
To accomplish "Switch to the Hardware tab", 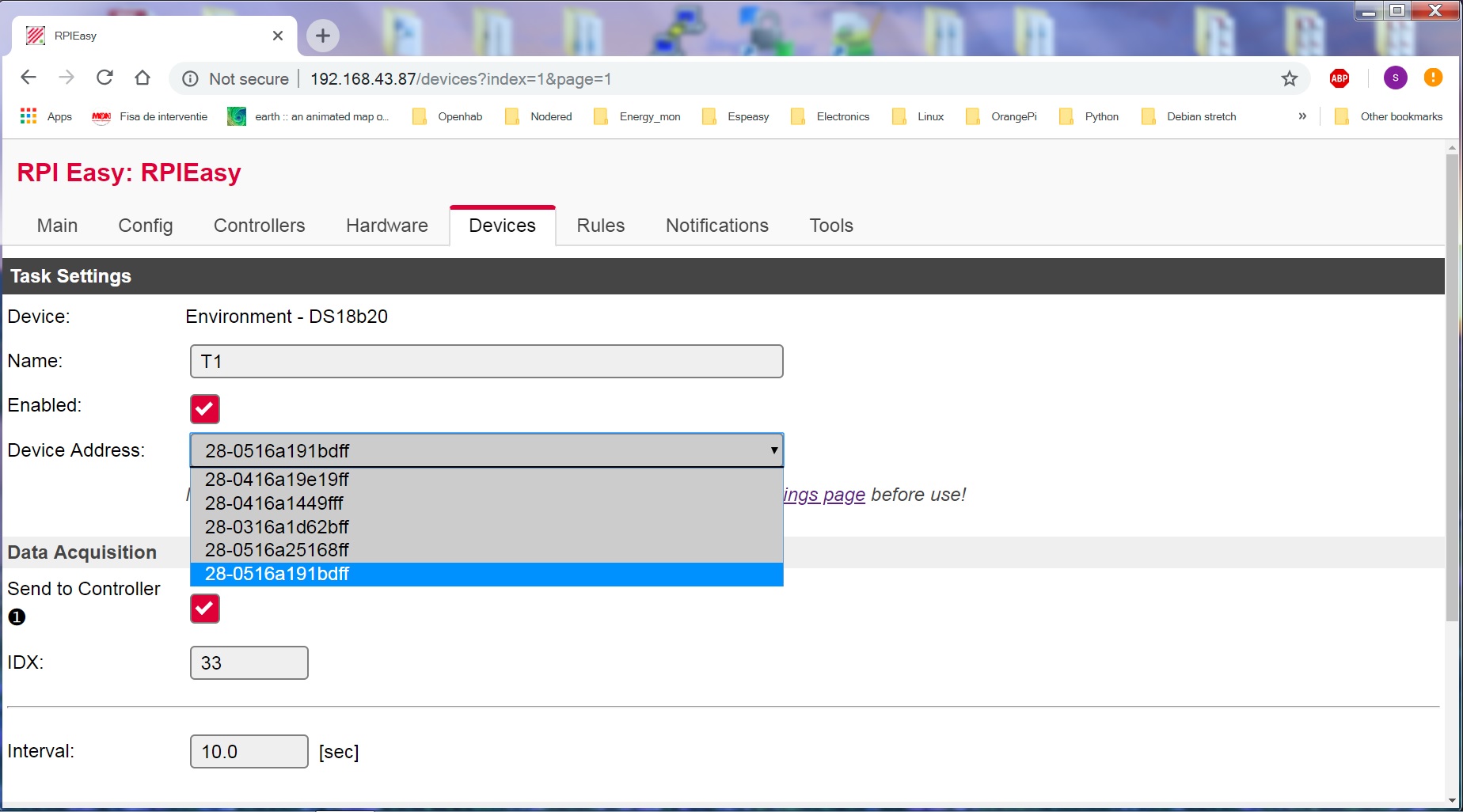I will click(x=387, y=226).
